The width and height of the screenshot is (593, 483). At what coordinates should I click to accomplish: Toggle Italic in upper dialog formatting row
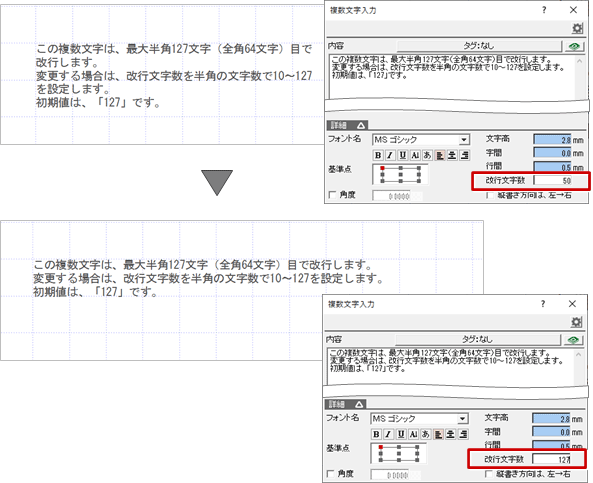[x=390, y=155]
